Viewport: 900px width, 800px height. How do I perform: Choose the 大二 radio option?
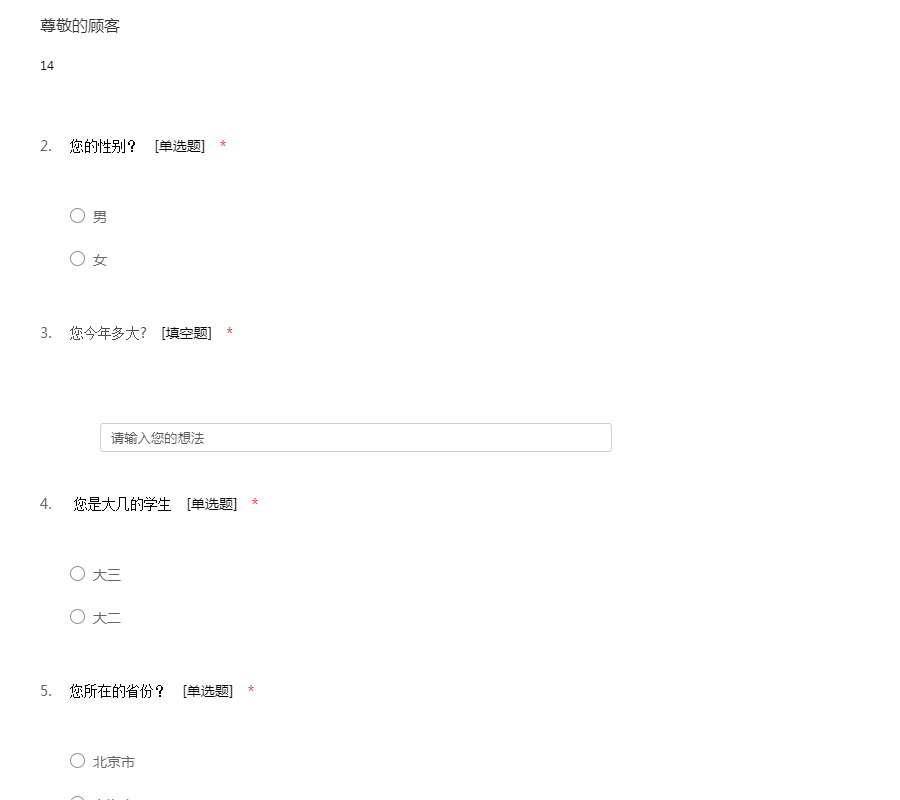coord(77,617)
